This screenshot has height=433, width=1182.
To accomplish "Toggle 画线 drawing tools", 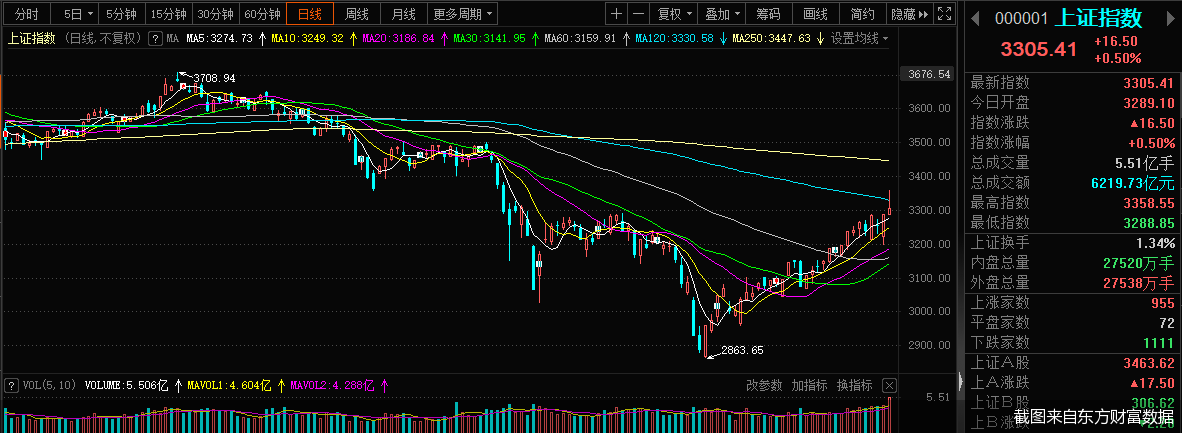I will [x=815, y=14].
